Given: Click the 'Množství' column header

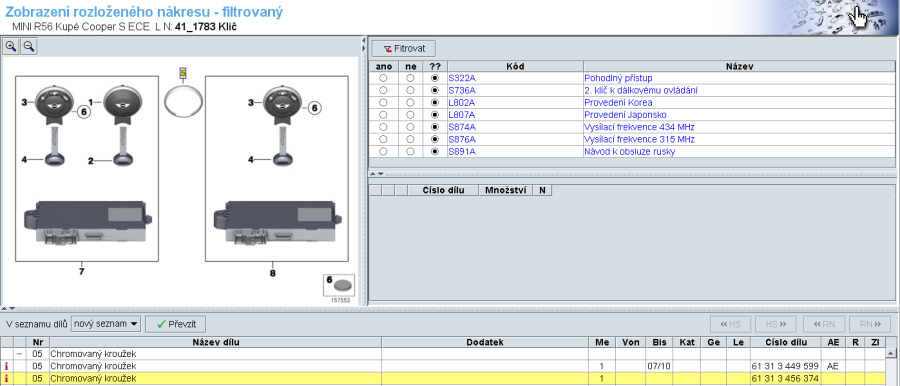Looking at the screenshot, I should click(506, 190).
